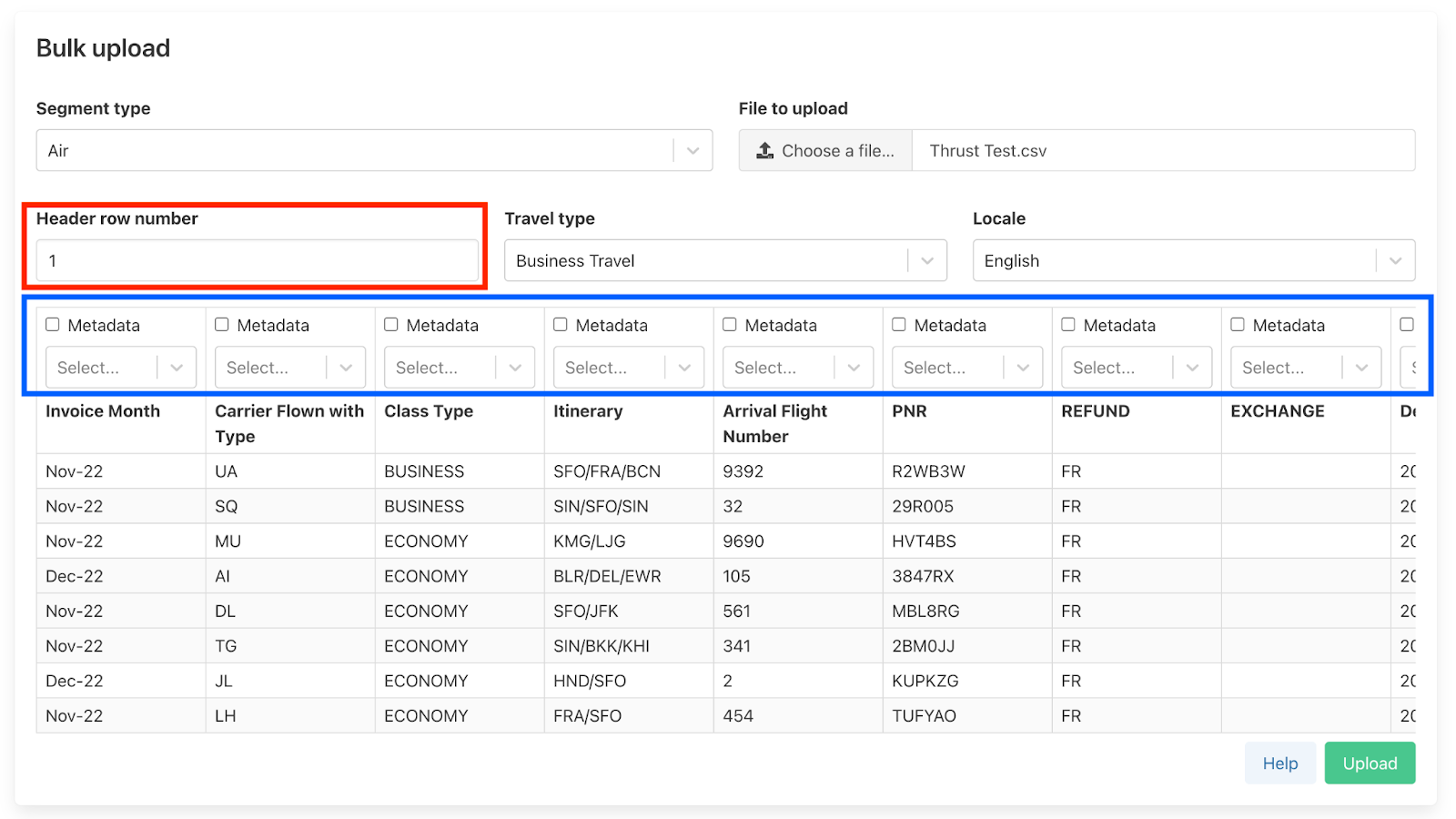This screenshot has width=1456, height=819.
Task: Tick Metadata checkbox above Carrier Flown column
Action: pyautogui.click(x=222, y=325)
